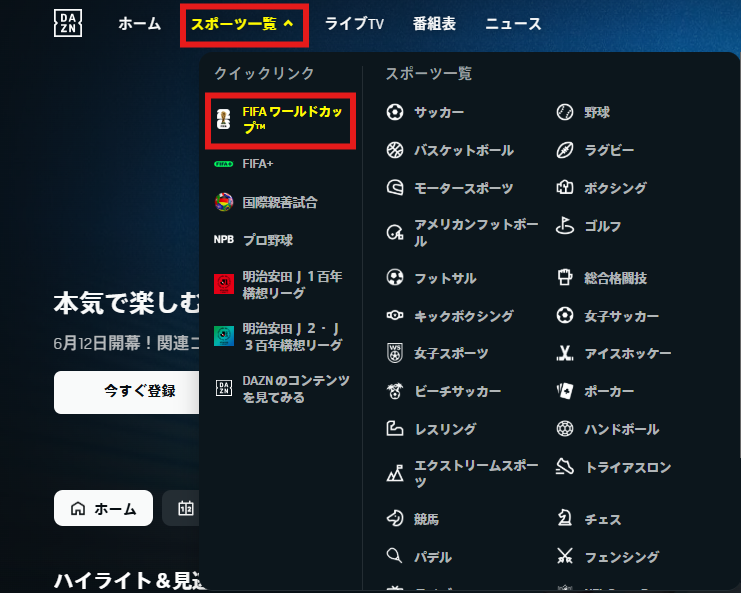Open ライブTV in the header
Screen dimensions: 741x593
(x=354, y=24)
